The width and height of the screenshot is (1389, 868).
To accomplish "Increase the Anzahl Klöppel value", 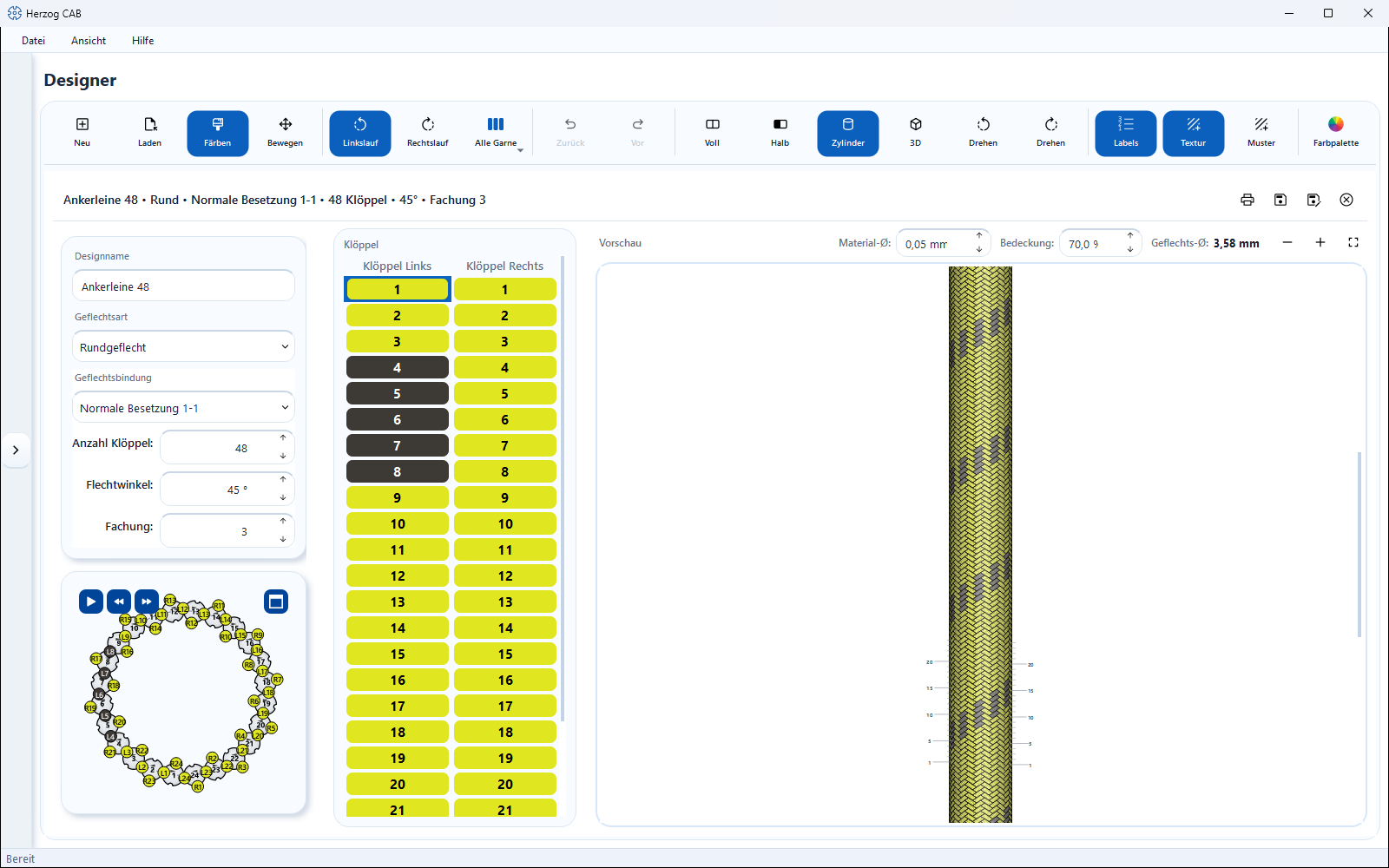I will 283,438.
